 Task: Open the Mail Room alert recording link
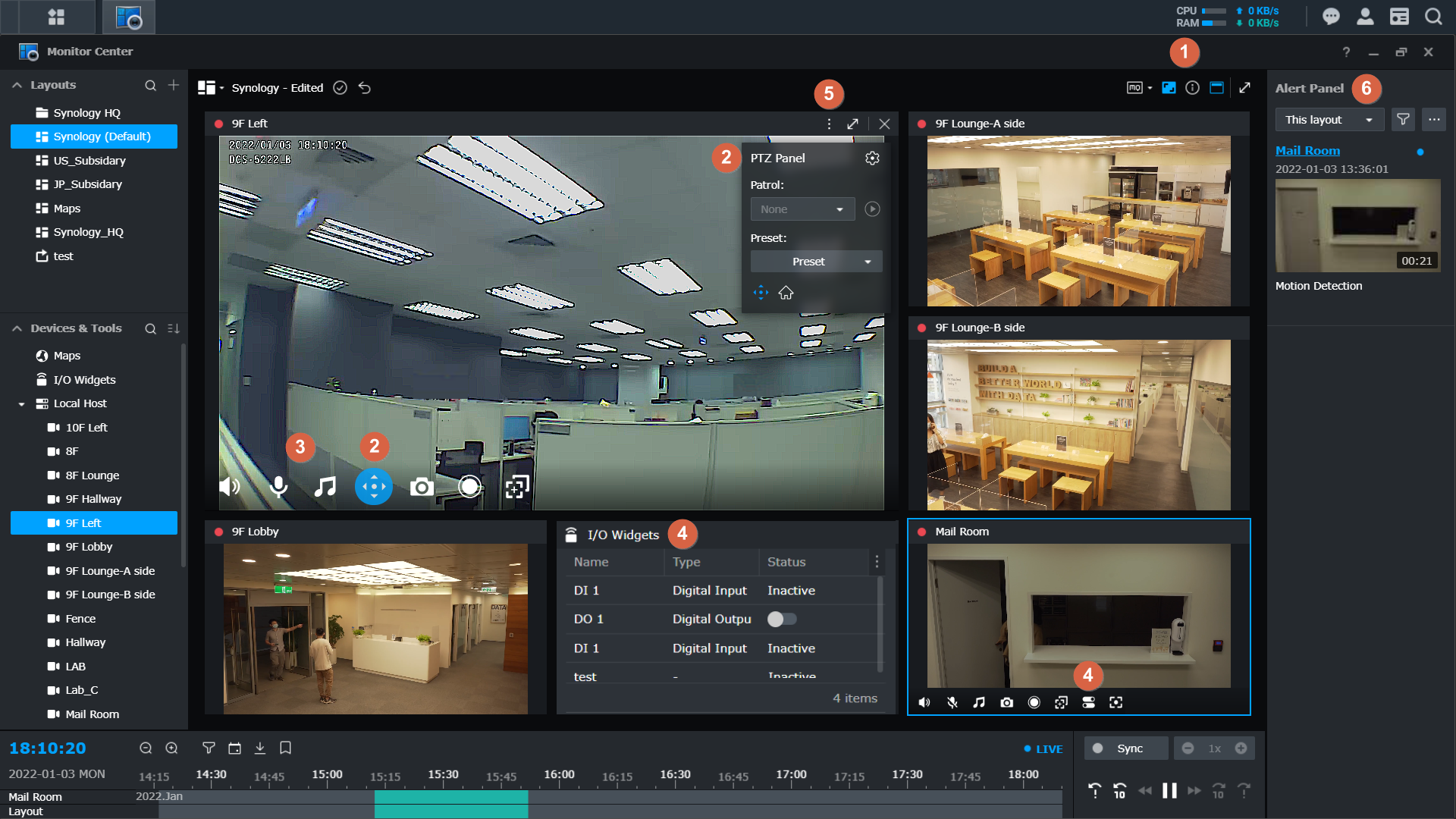(1307, 150)
